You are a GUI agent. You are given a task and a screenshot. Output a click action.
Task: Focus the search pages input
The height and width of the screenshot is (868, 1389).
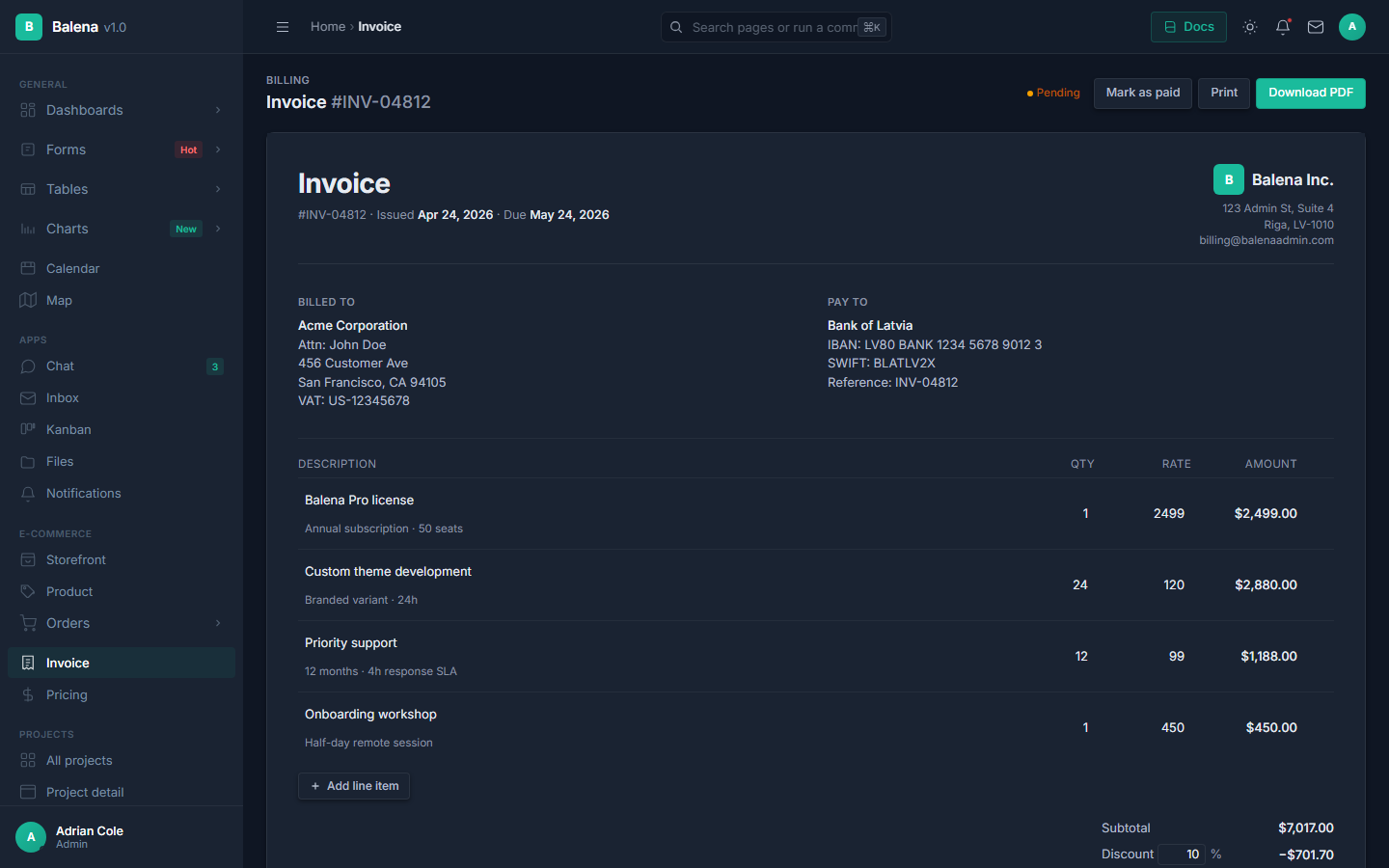click(776, 27)
